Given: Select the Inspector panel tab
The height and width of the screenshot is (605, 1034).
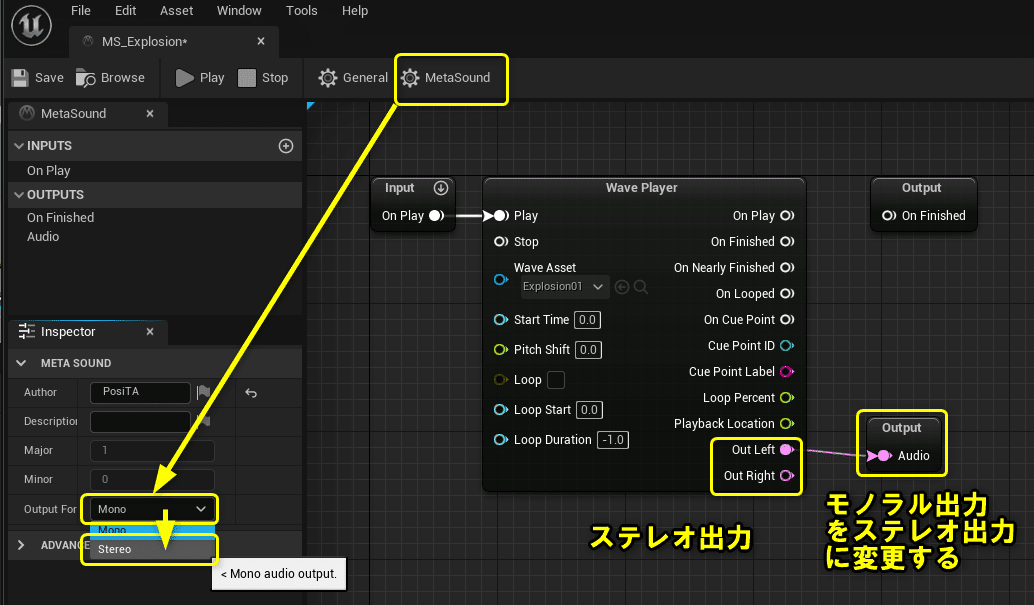Looking at the screenshot, I should (x=67, y=331).
